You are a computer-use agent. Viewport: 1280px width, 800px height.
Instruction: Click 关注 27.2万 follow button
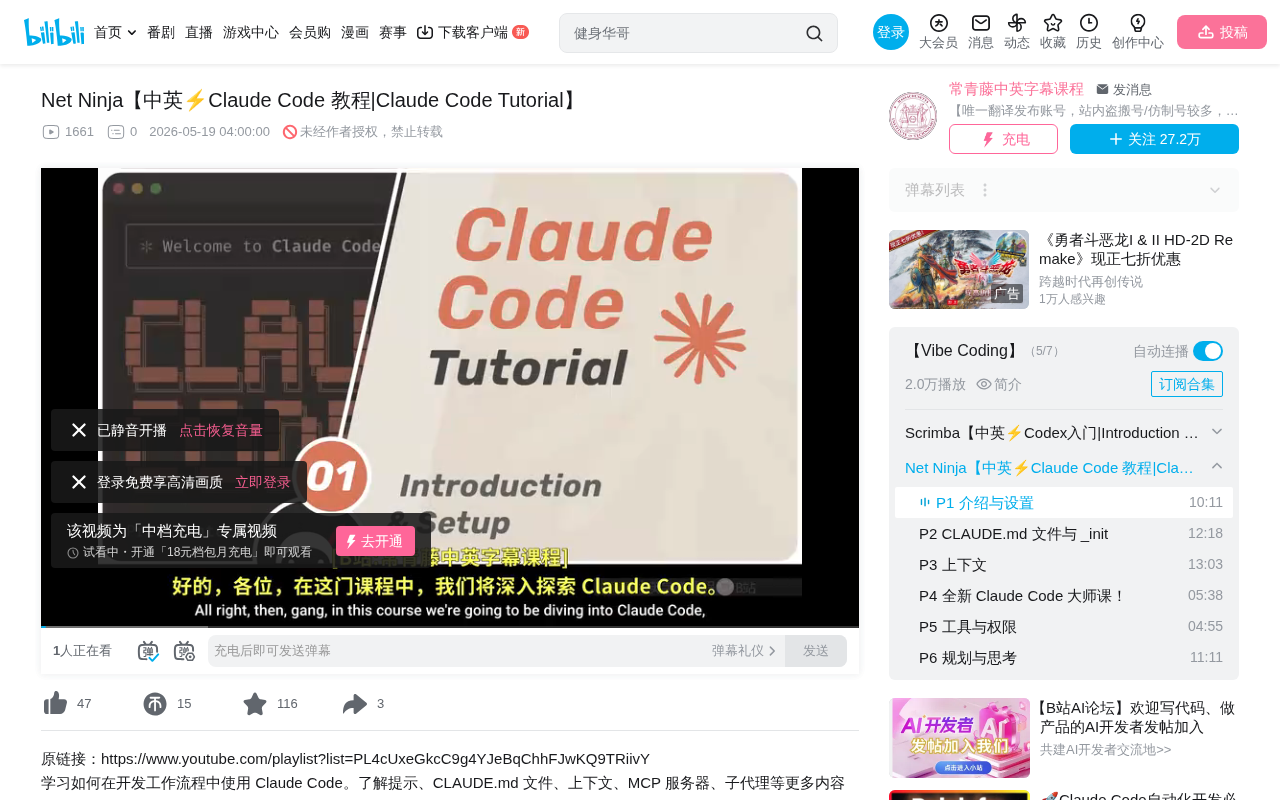click(1154, 139)
